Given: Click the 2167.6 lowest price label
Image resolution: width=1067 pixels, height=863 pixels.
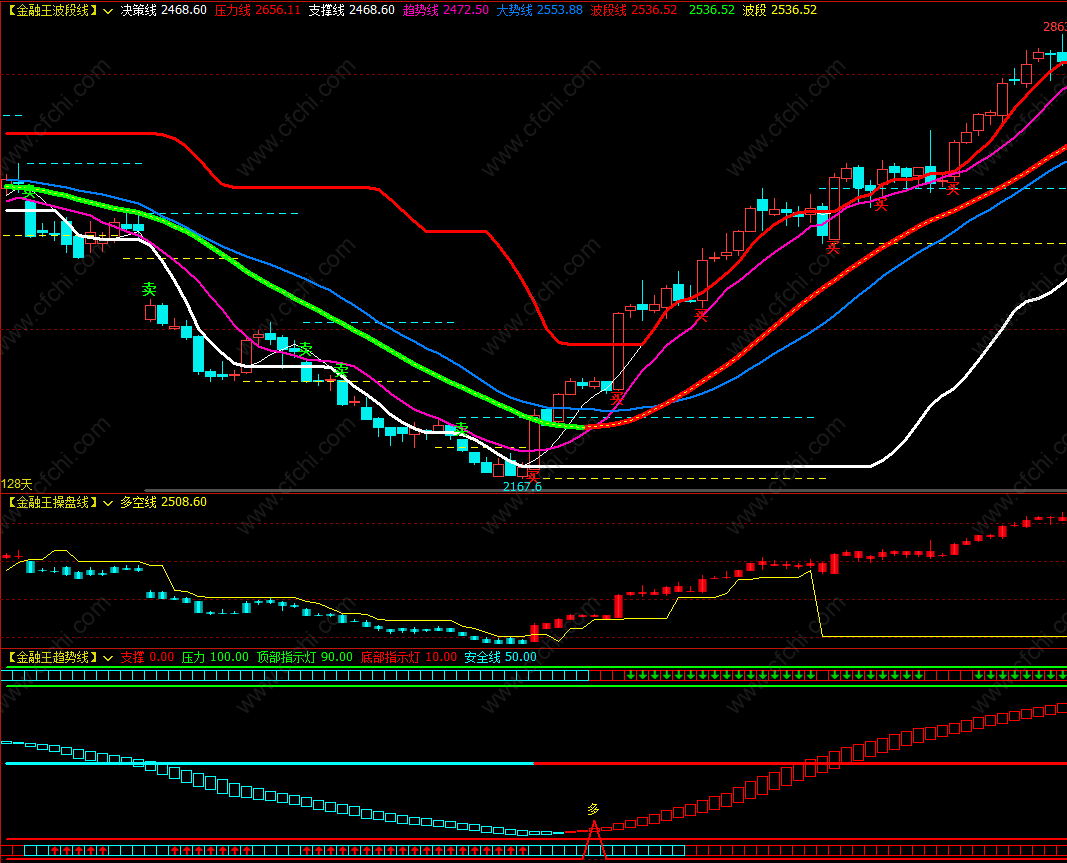Looking at the screenshot, I should [522, 487].
